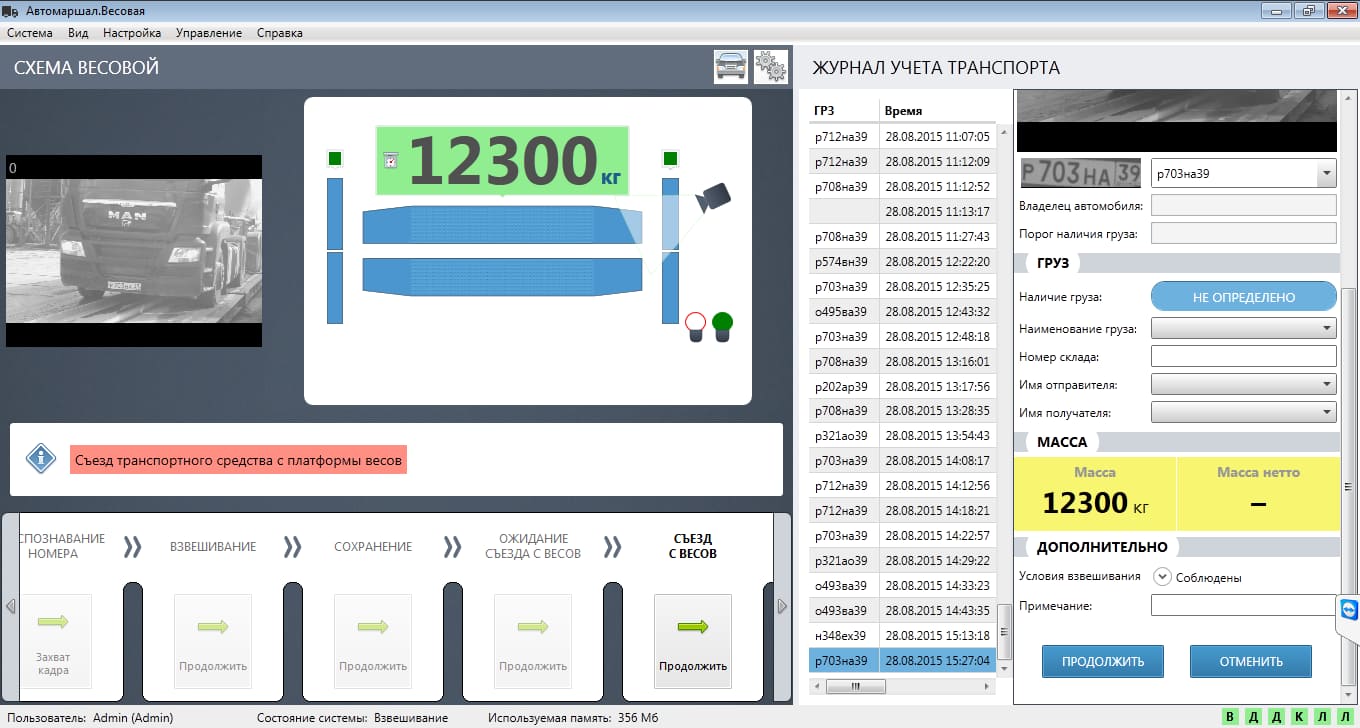Click the camera icon on scale diagram
Image resolution: width=1360 pixels, height=728 pixels.
(713, 198)
